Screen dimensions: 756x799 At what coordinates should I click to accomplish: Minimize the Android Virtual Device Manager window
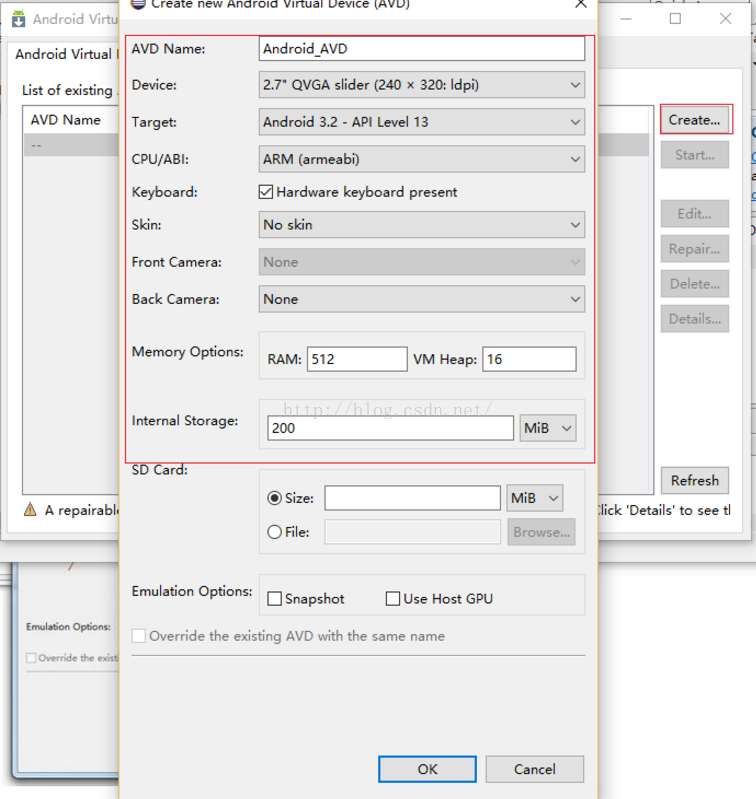tap(626, 19)
